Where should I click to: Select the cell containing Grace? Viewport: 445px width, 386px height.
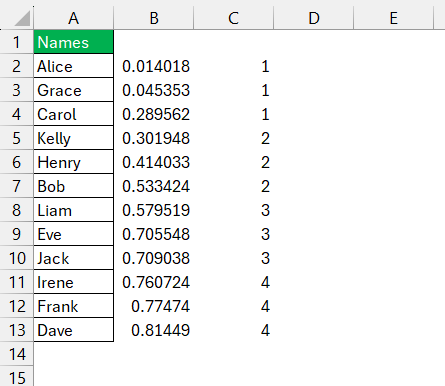tap(74, 90)
